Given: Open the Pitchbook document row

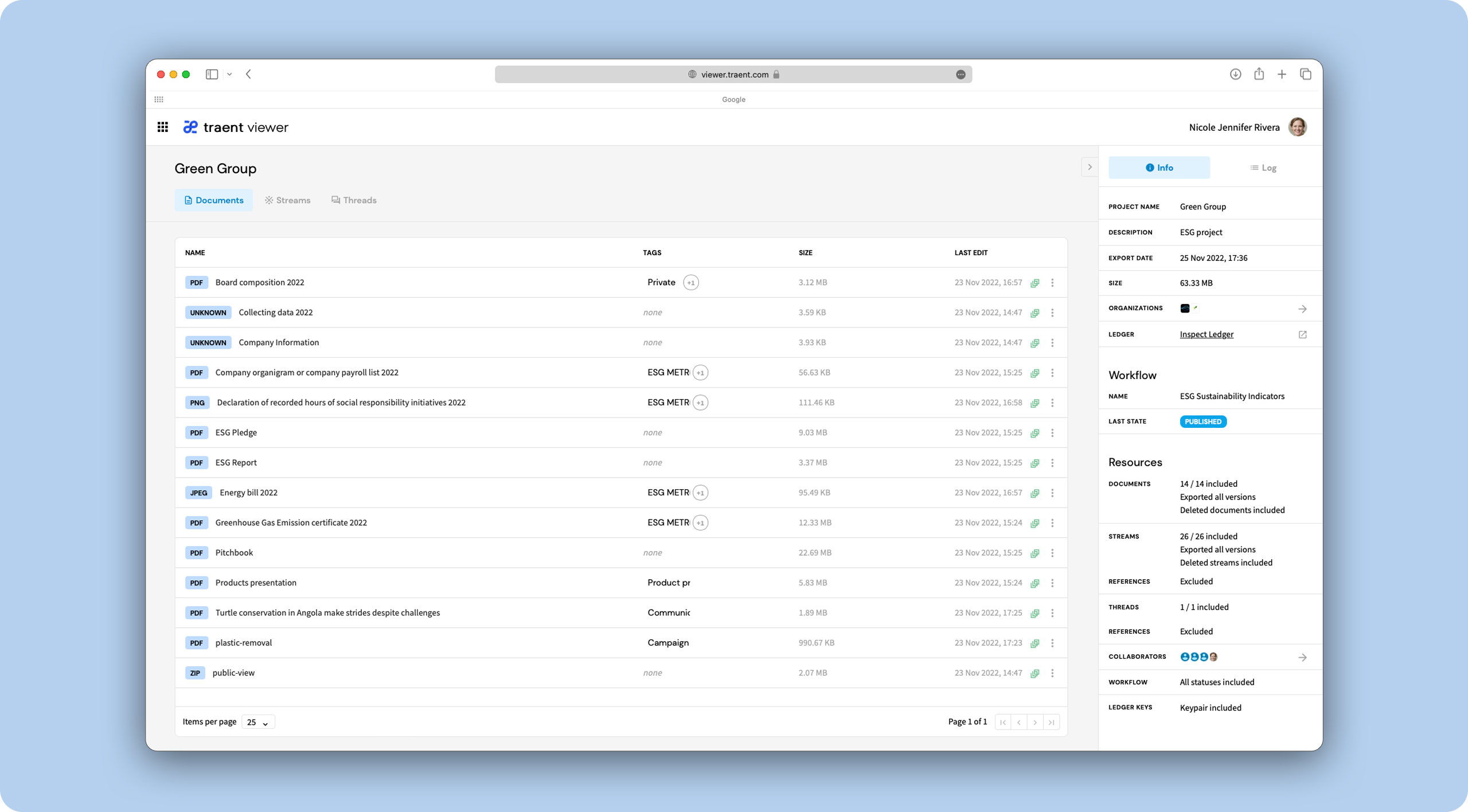Looking at the screenshot, I should [x=621, y=553].
